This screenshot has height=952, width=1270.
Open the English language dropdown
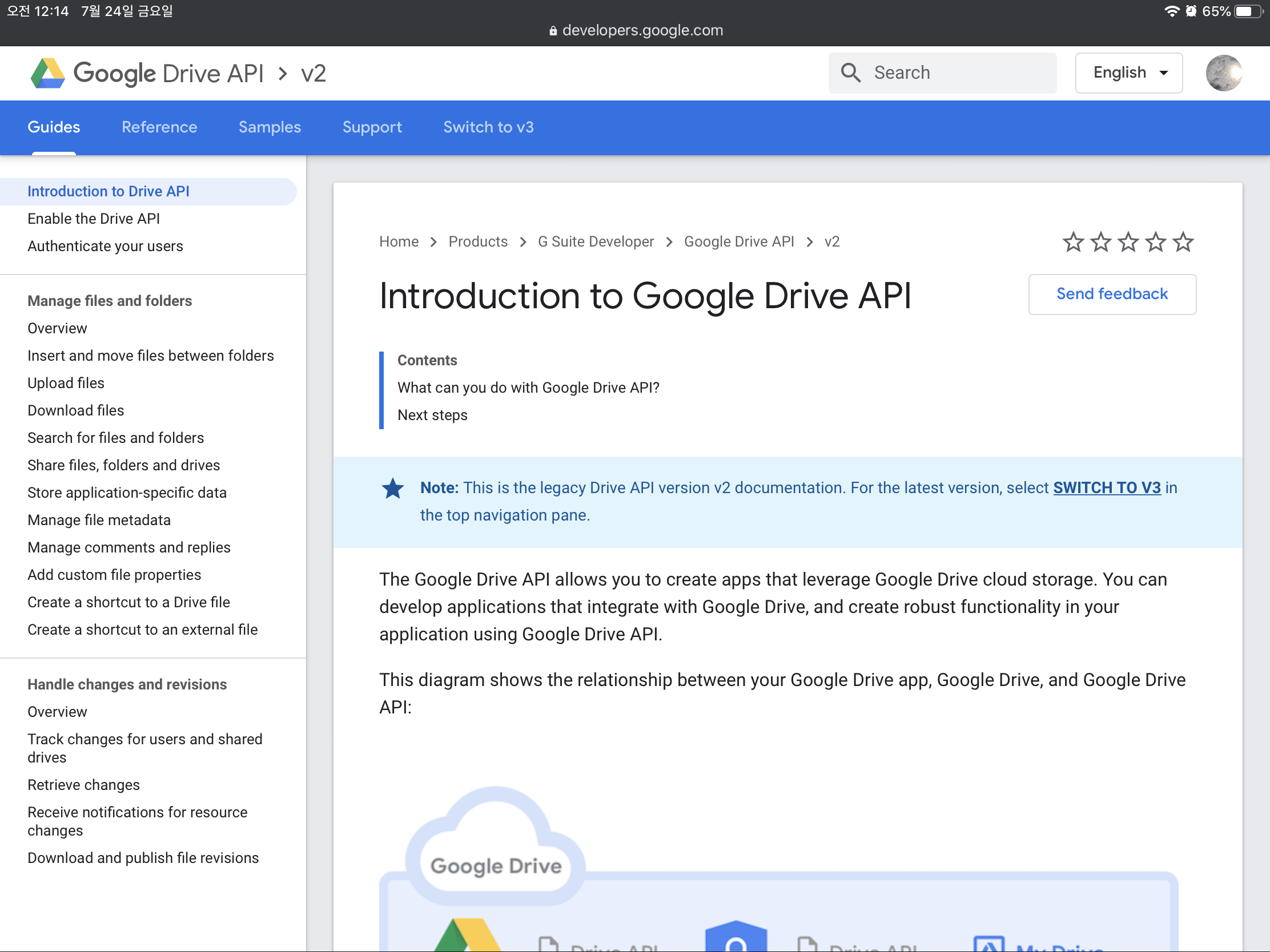click(x=1128, y=73)
